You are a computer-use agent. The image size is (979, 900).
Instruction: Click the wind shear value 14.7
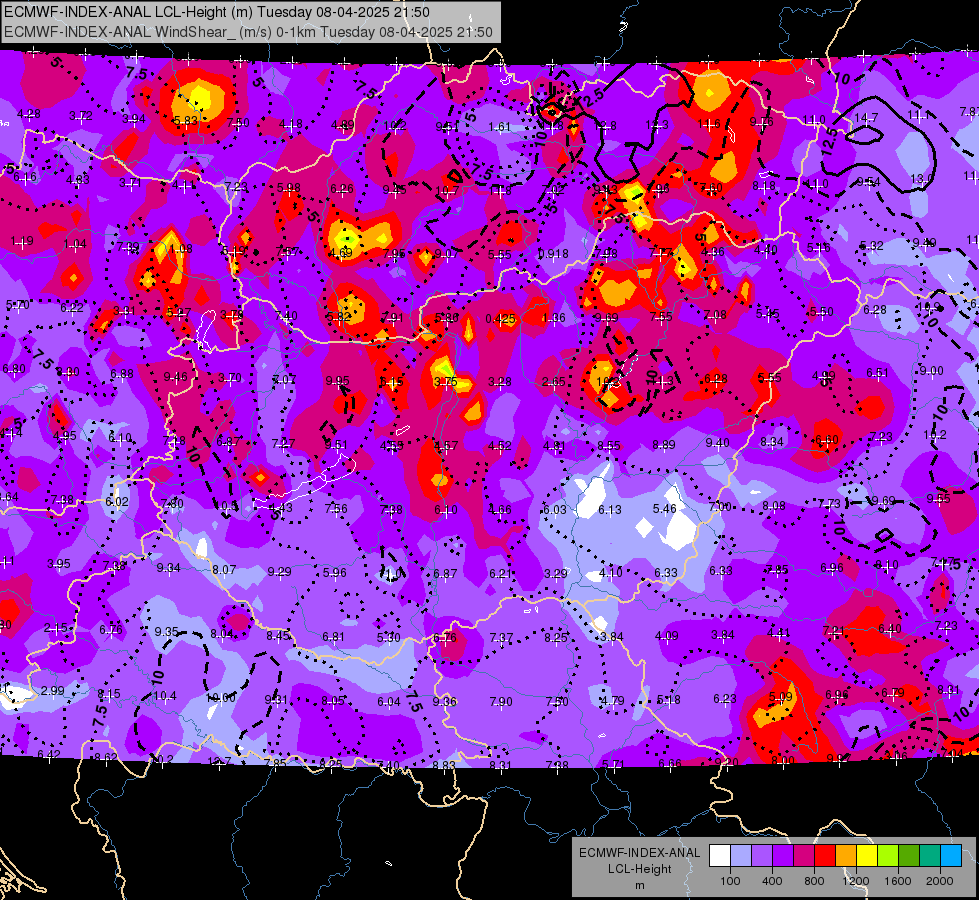tap(867, 117)
